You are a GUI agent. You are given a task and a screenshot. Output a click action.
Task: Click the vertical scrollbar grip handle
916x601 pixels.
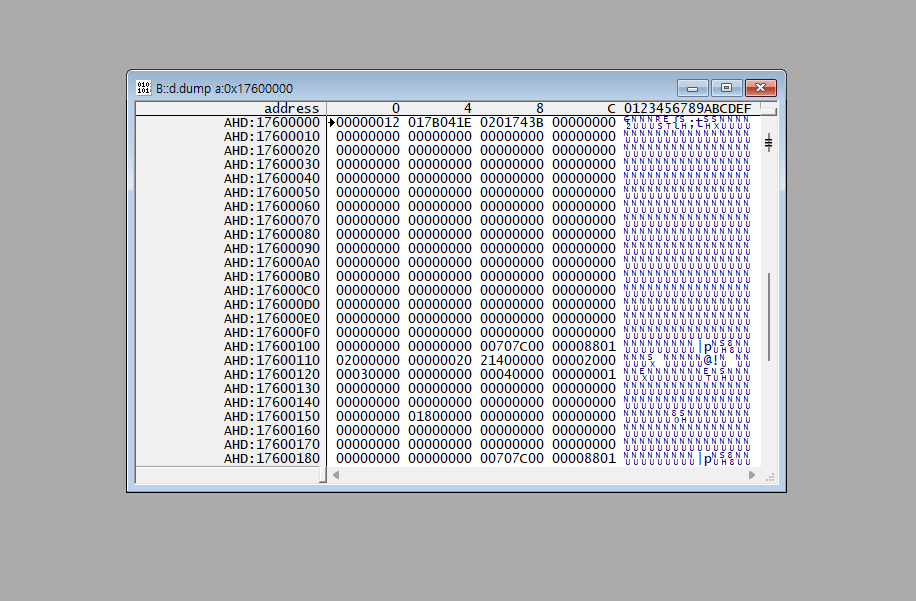[769, 143]
